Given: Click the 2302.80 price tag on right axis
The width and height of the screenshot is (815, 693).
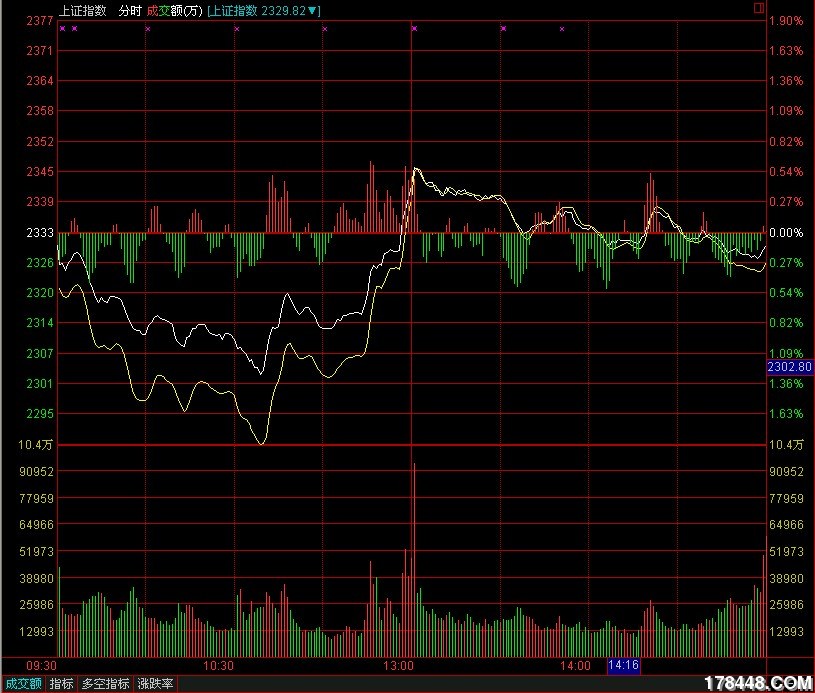Looking at the screenshot, I should pos(789,367).
